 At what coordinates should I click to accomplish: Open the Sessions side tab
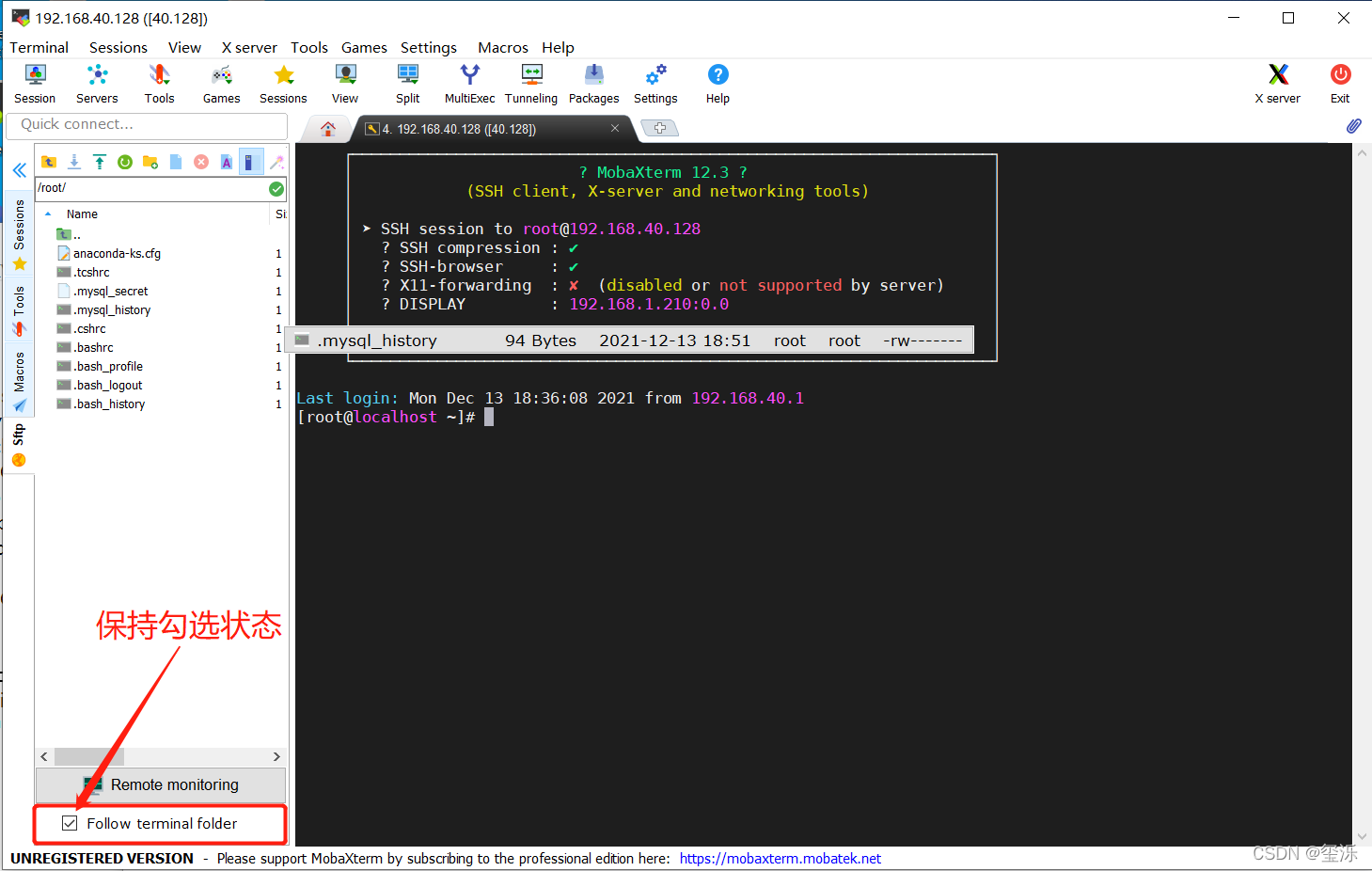pos(19,233)
